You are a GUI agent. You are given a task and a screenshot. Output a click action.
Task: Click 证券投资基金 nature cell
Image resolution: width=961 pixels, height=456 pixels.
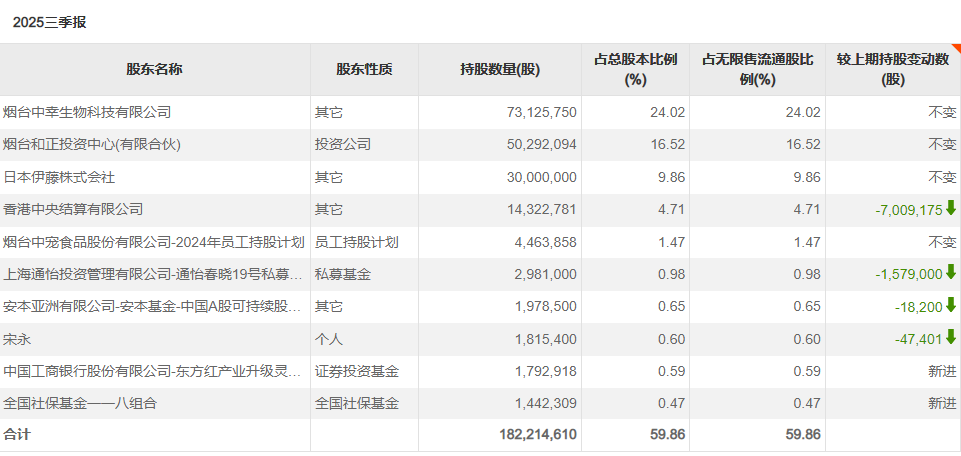point(357,371)
